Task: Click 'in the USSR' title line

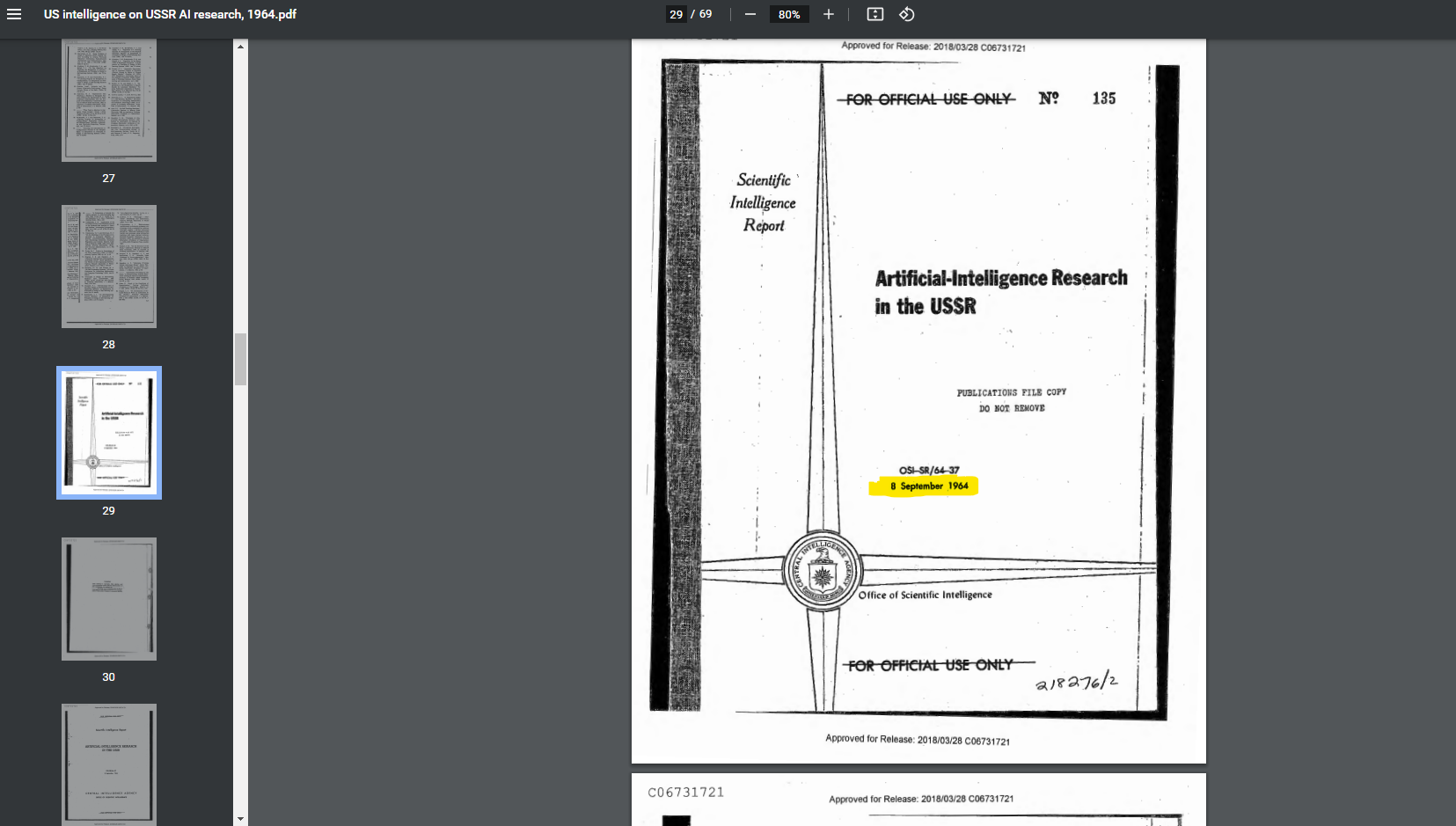Action: (926, 306)
